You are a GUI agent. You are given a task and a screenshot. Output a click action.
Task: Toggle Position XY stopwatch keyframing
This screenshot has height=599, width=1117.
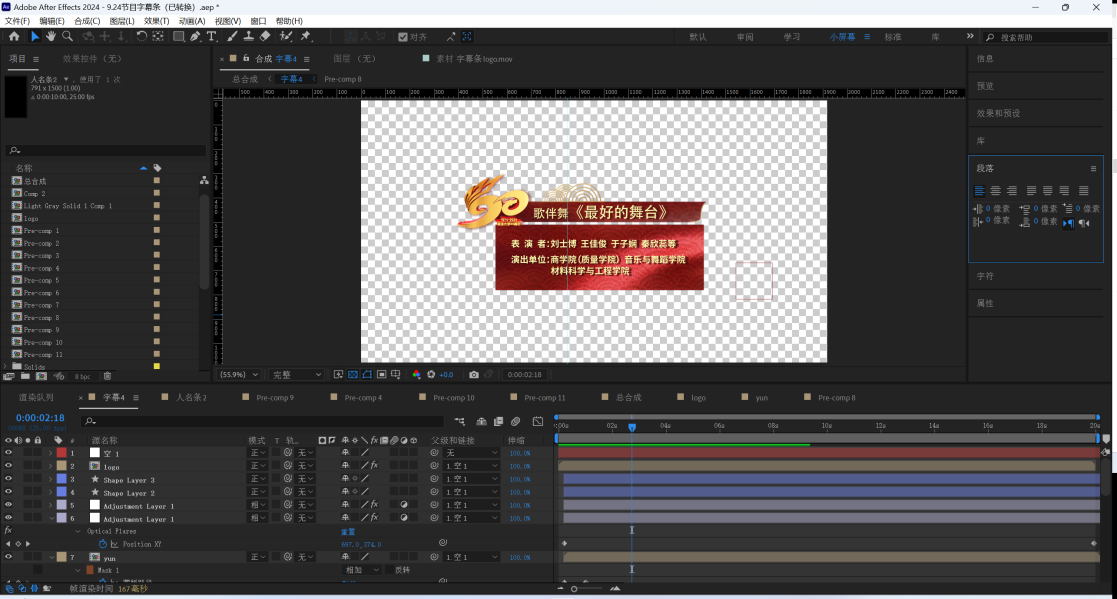point(103,544)
